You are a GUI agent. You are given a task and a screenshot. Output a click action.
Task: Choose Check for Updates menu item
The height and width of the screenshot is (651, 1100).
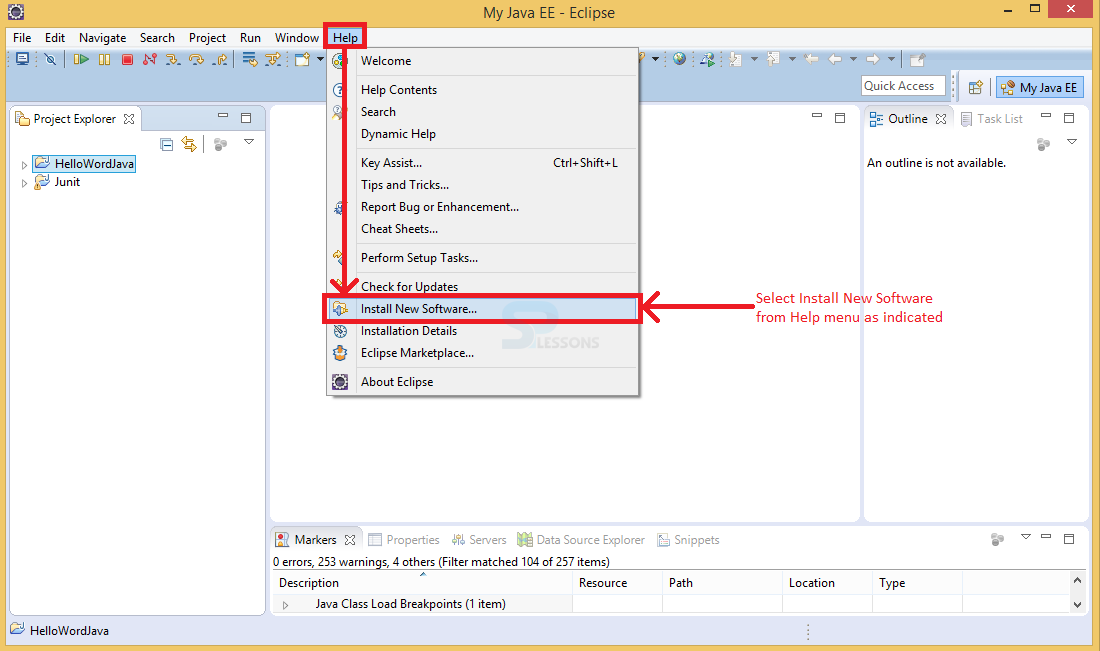coord(483,286)
